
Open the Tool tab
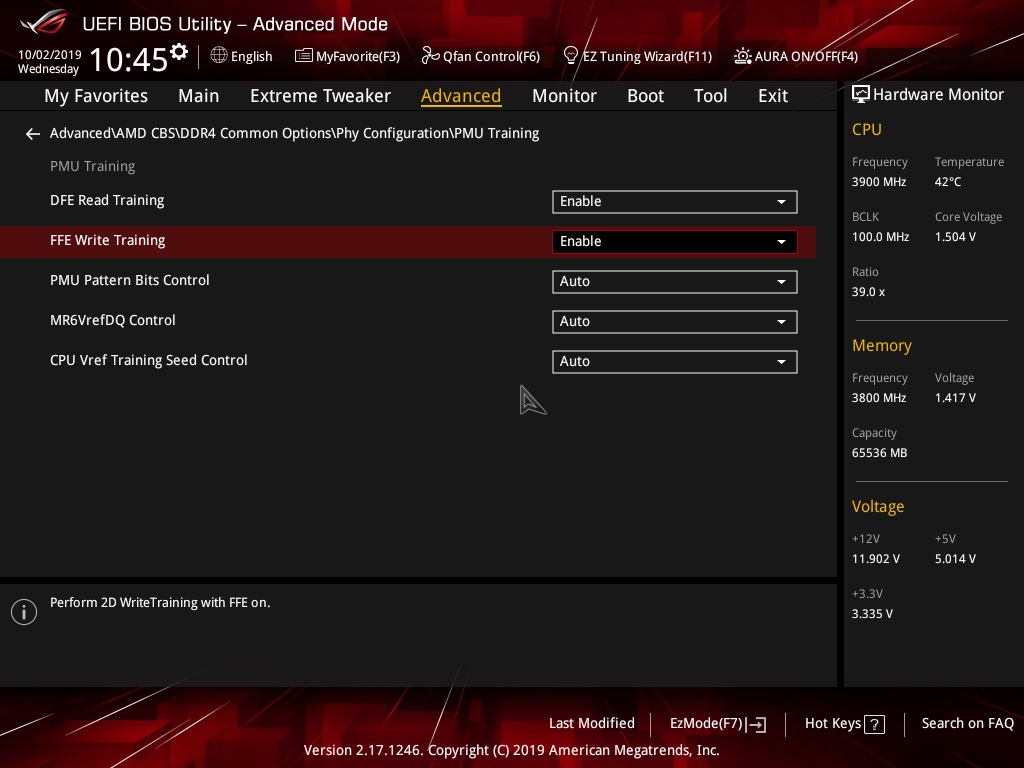710,96
